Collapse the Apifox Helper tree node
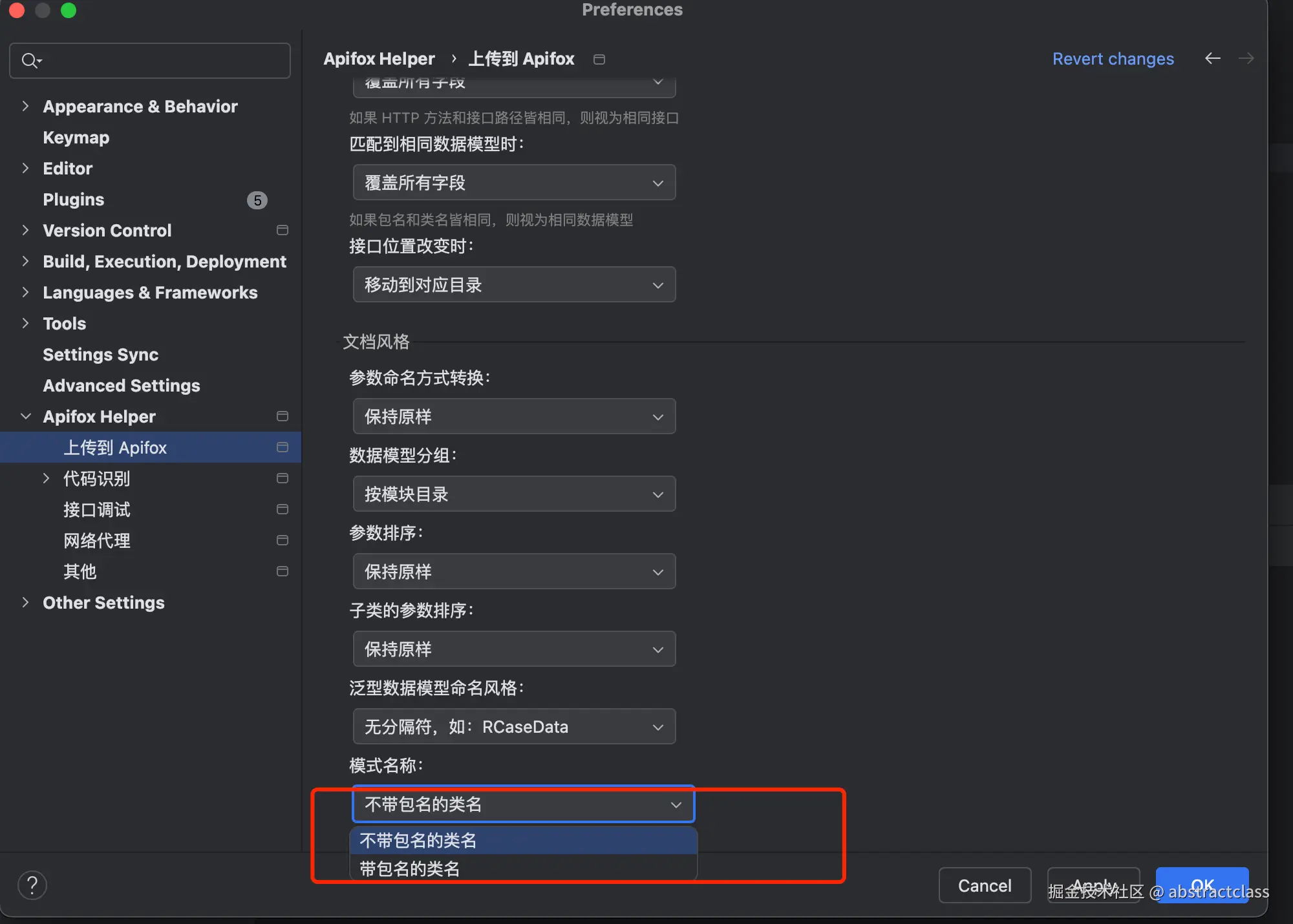Image resolution: width=1293 pixels, height=924 pixels. (25, 417)
